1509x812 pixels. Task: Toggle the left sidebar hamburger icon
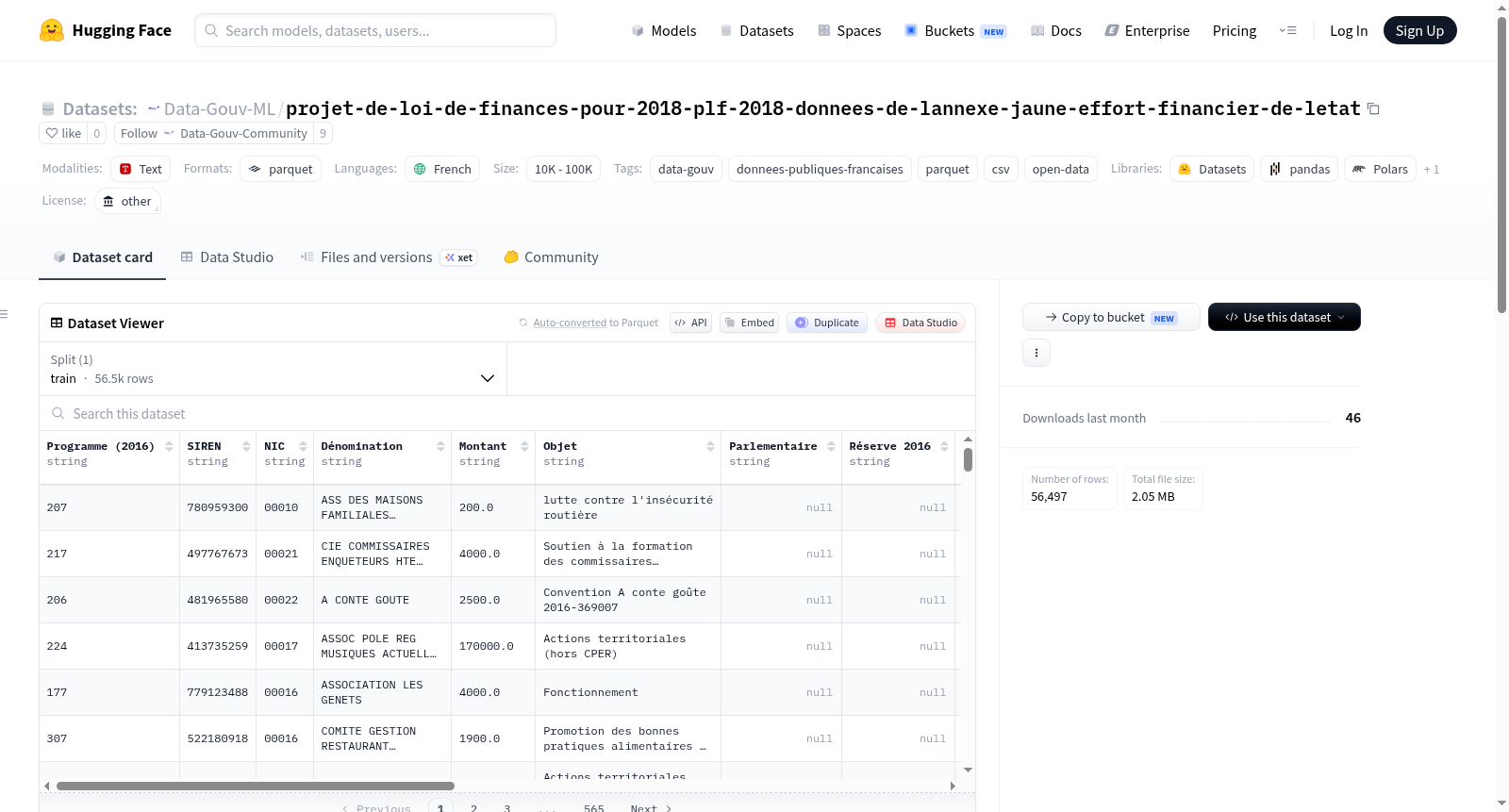coord(4,314)
